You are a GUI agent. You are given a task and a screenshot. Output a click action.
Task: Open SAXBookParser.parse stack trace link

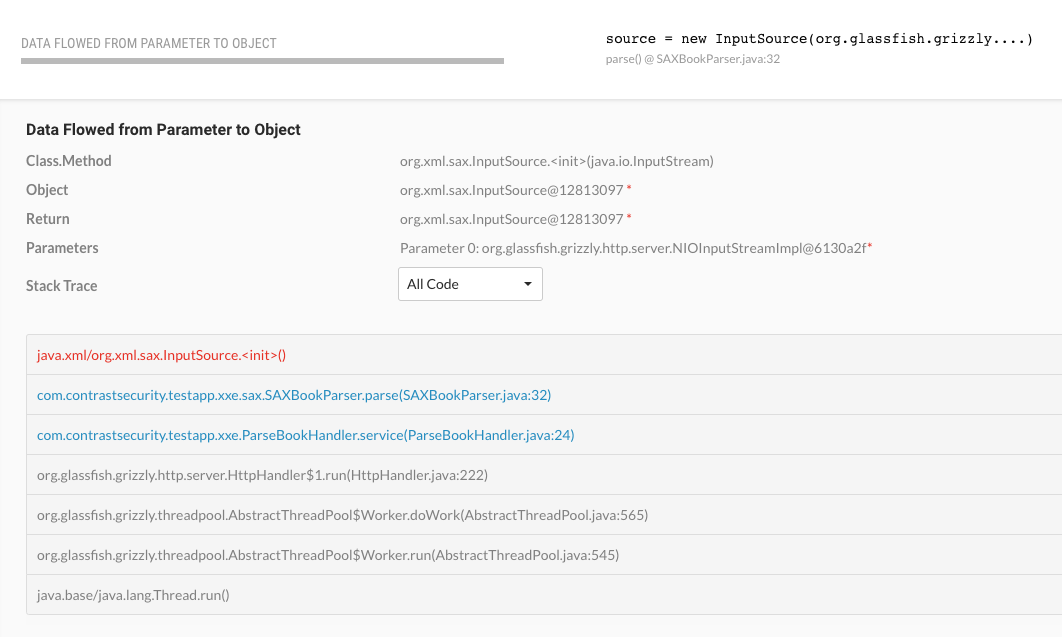[x=294, y=395]
